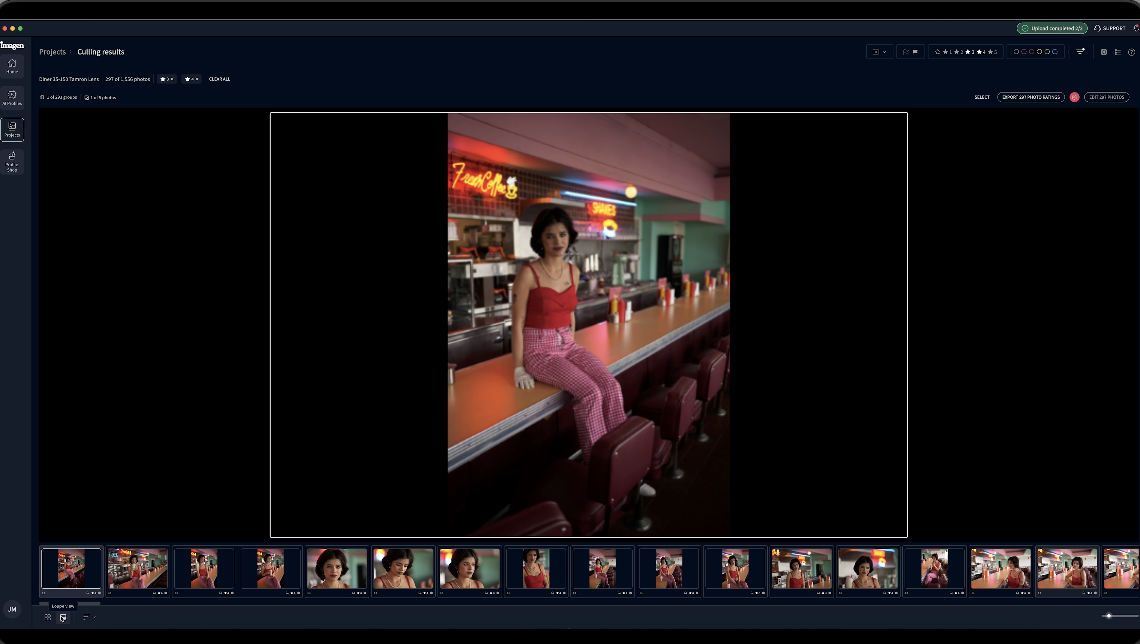Viewport: 1140px width, 644px height.
Task: Toggle the 3-star rating filter
Action: (969, 52)
